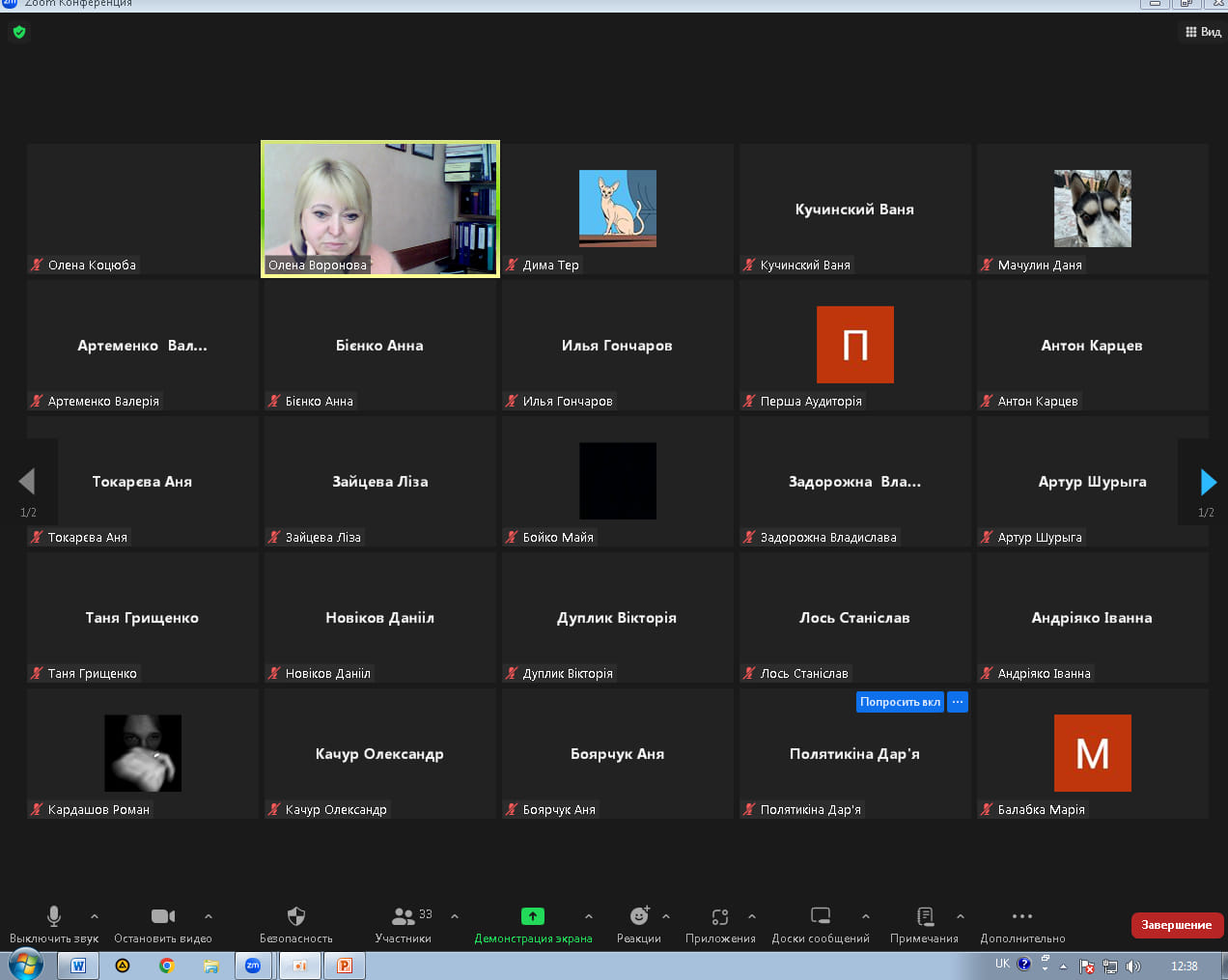Stop camera with Остановить видео
The width and height of the screenshot is (1228, 980).
coord(163,916)
